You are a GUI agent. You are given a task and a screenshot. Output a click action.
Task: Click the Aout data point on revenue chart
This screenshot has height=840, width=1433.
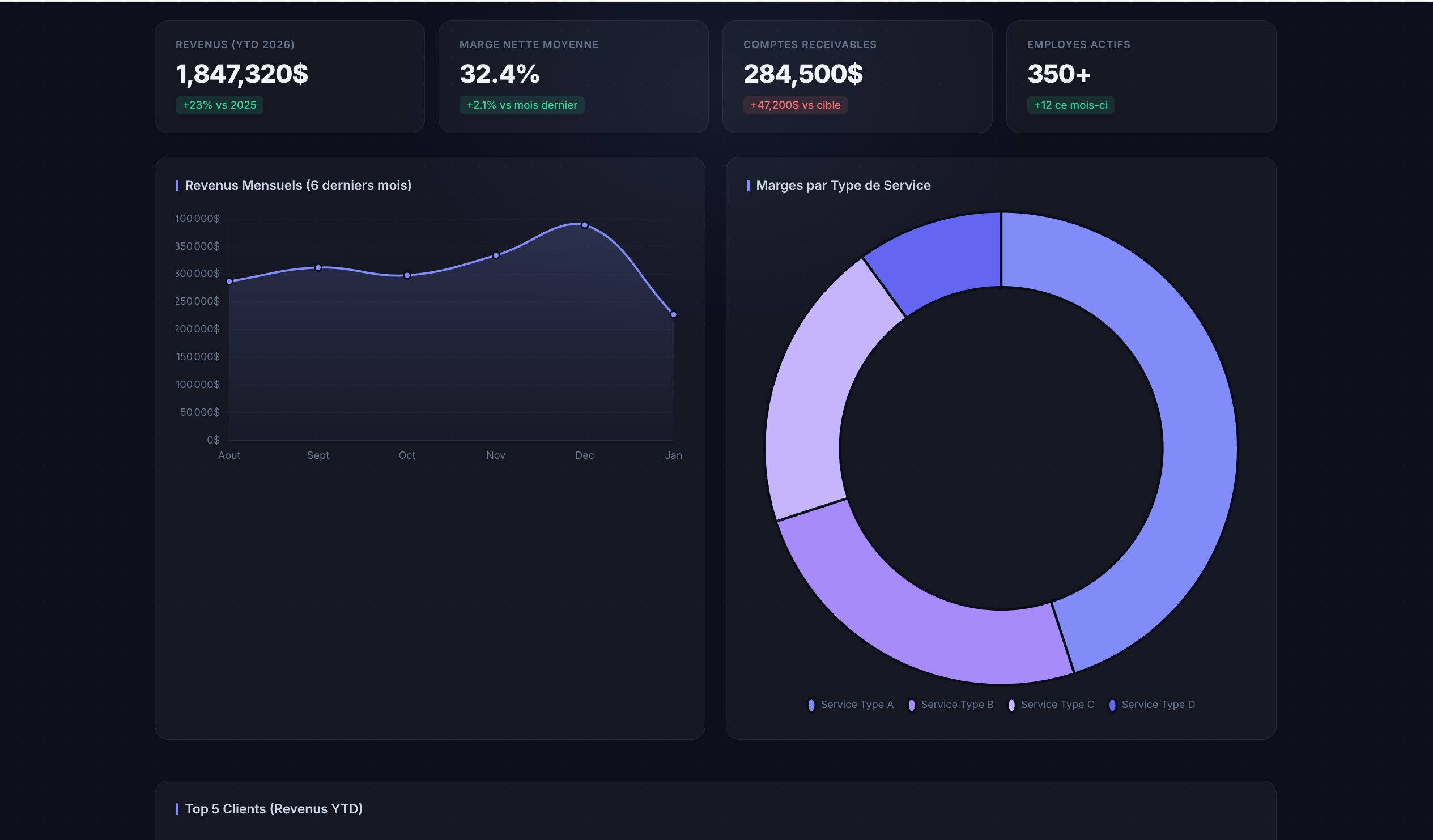[x=229, y=282]
